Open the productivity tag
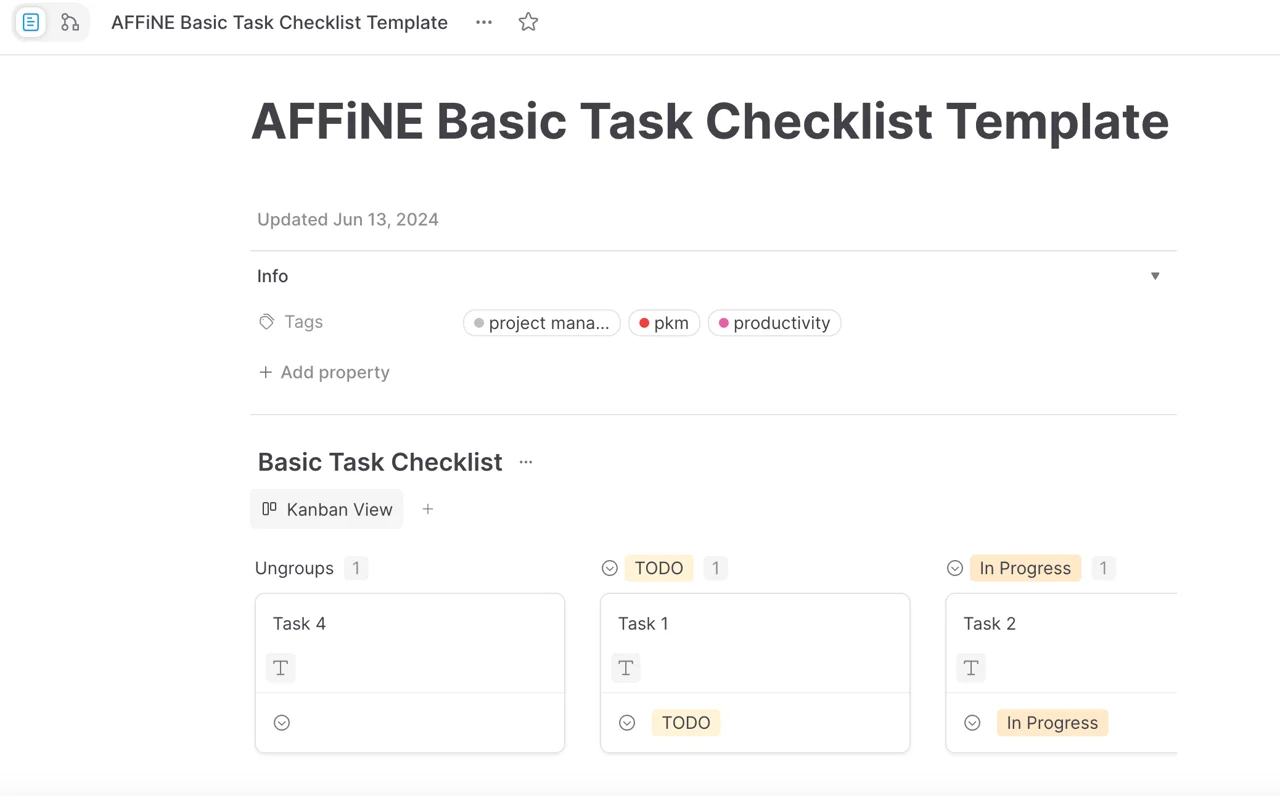This screenshot has height=796, width=1280. tap(774, 323)
